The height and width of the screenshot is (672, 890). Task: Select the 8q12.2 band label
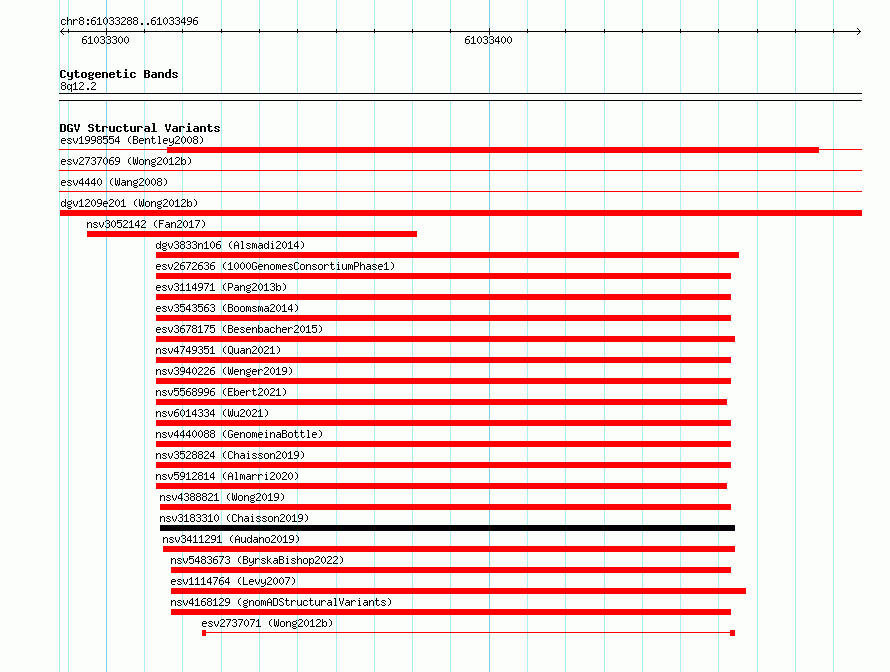(78, 86)
